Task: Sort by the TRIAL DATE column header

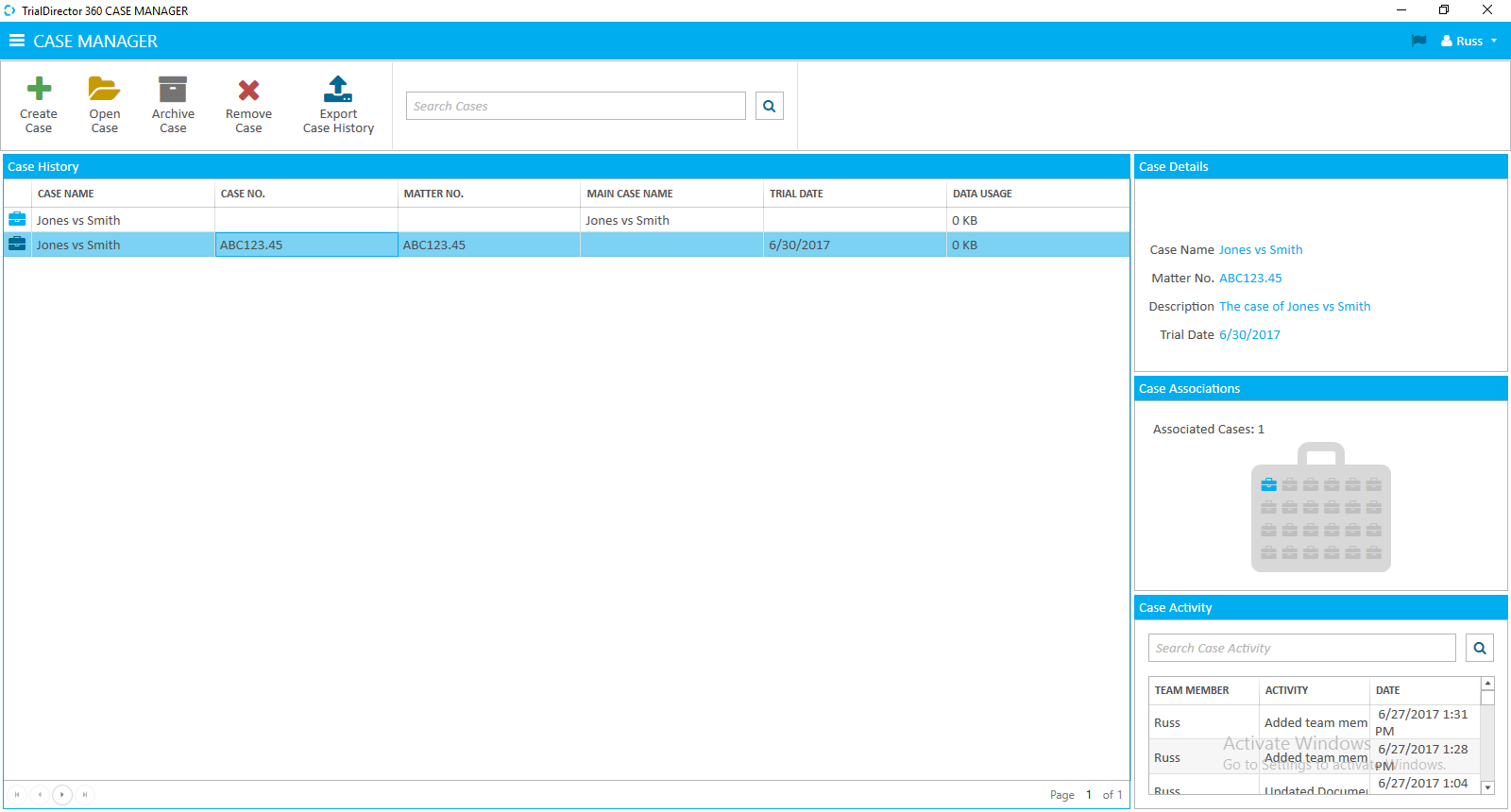Action: pyautogui.click(x=796, y=194)
